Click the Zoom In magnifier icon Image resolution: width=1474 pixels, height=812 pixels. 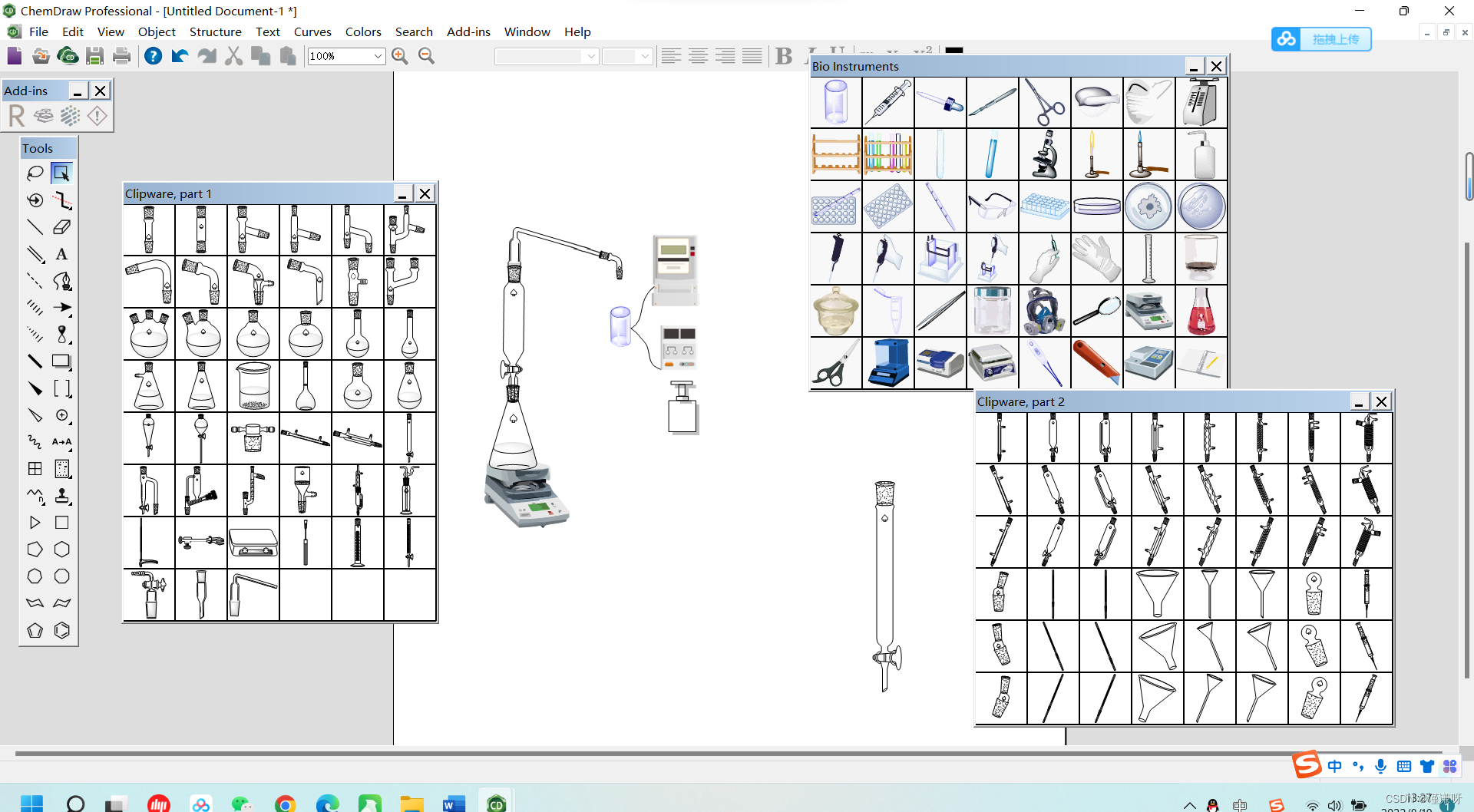point(400,56)
